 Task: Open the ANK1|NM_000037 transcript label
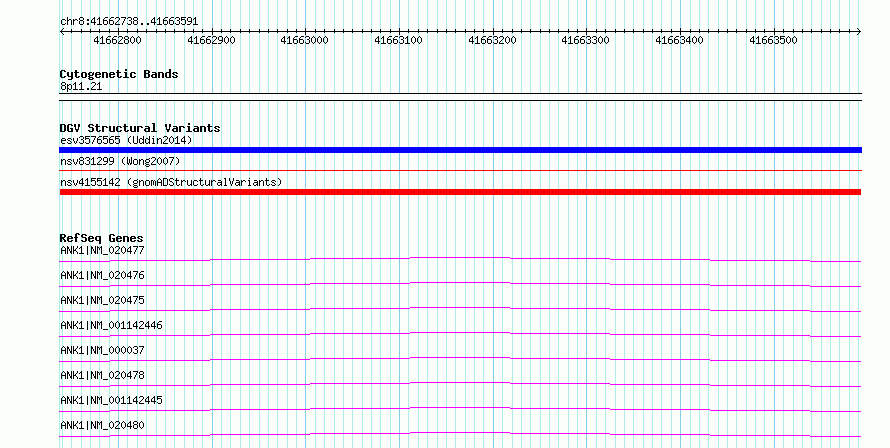click(102, 350)
